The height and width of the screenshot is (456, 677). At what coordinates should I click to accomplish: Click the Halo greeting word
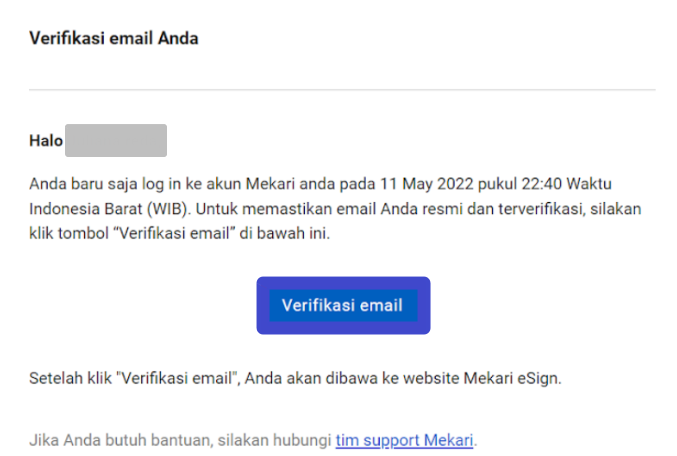[46, 141]
